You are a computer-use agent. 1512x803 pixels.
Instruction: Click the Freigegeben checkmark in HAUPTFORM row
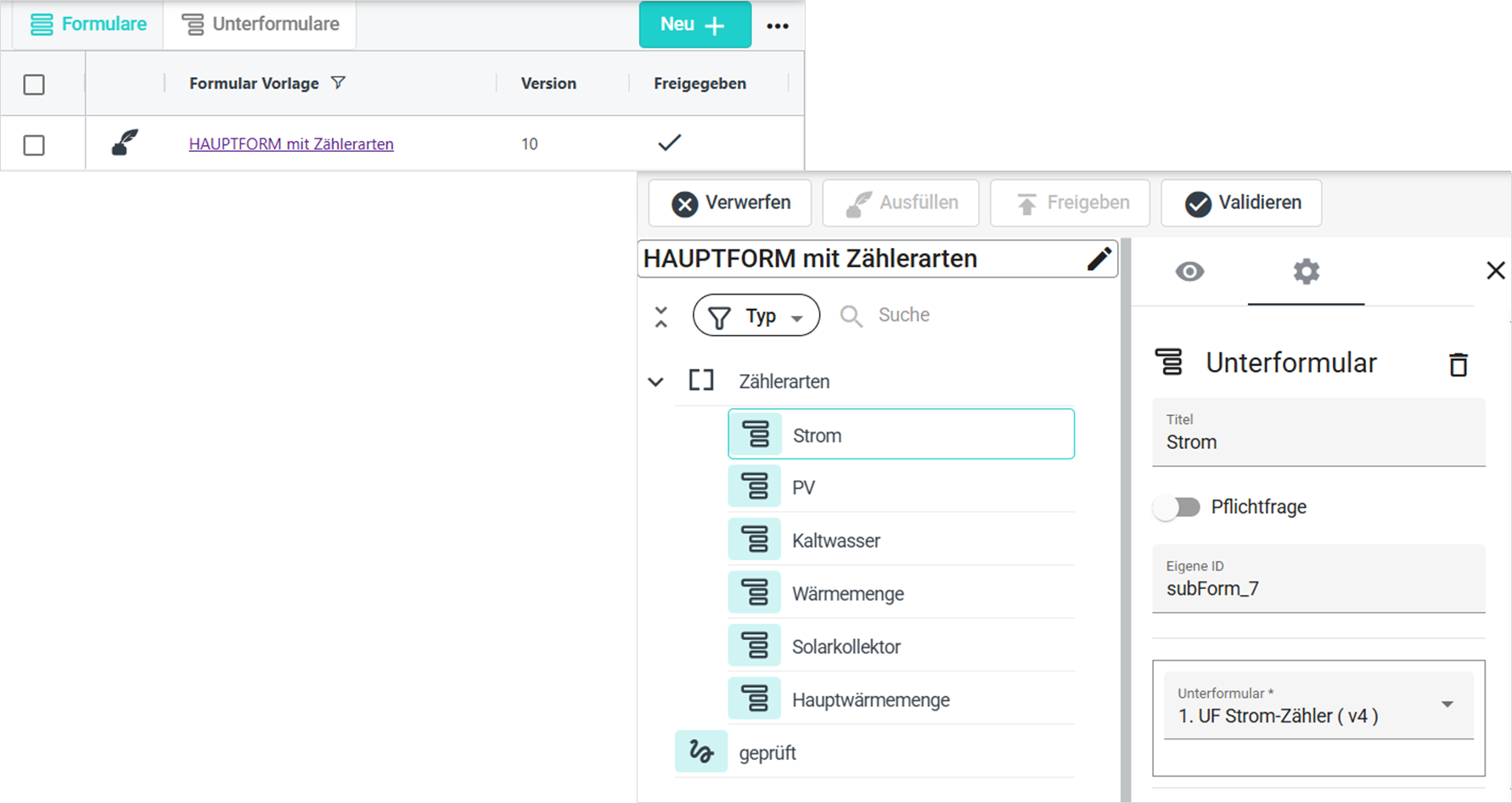tap(670, 143)
